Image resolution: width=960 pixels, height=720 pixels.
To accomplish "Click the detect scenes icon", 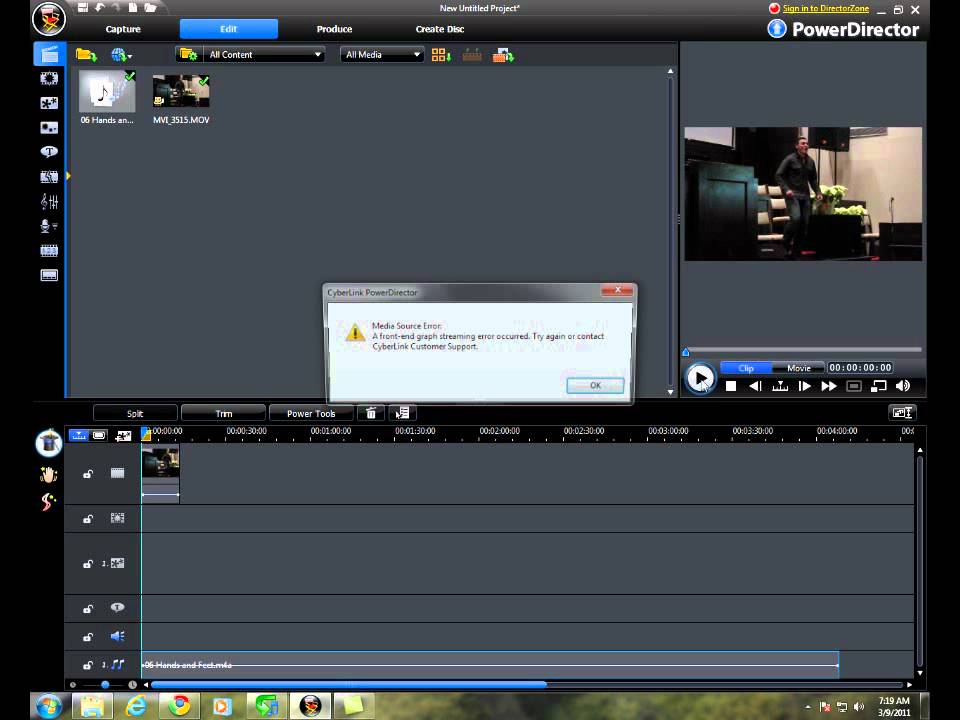I will tap(472, 55).
